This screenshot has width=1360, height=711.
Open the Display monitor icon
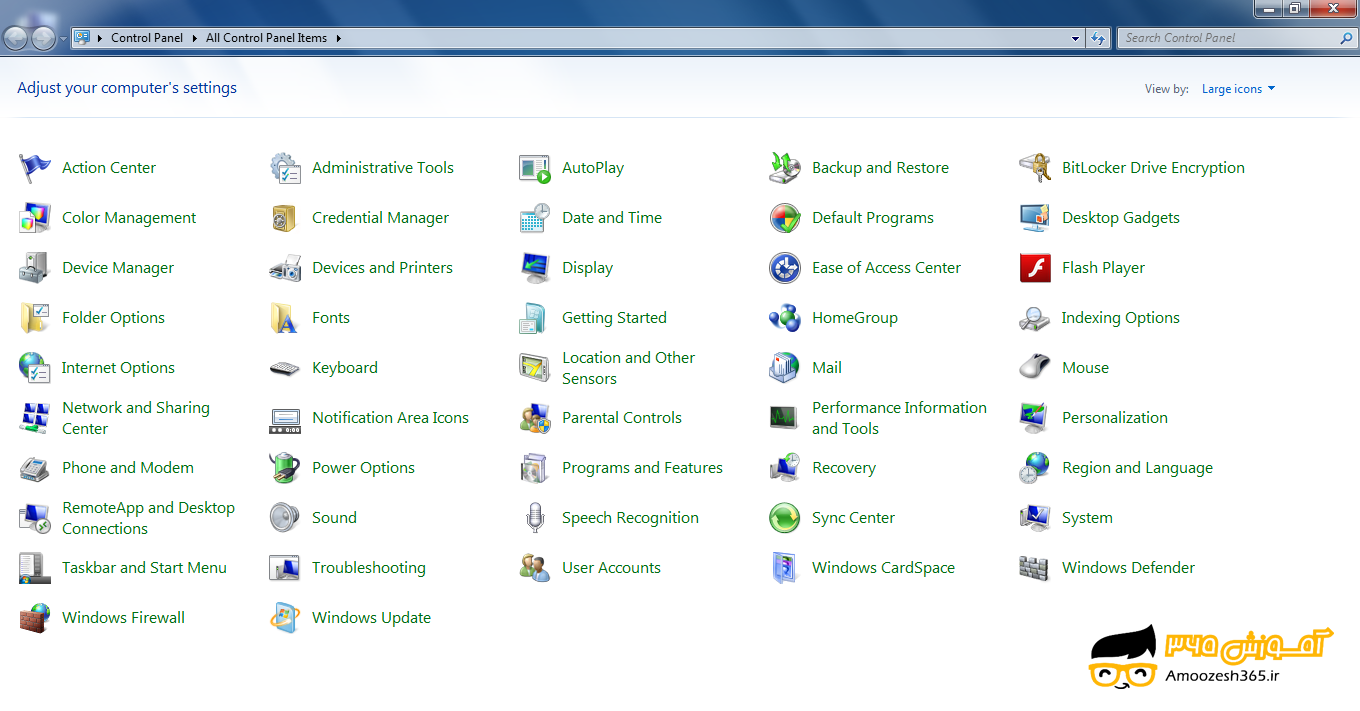[x=535, y=268]
